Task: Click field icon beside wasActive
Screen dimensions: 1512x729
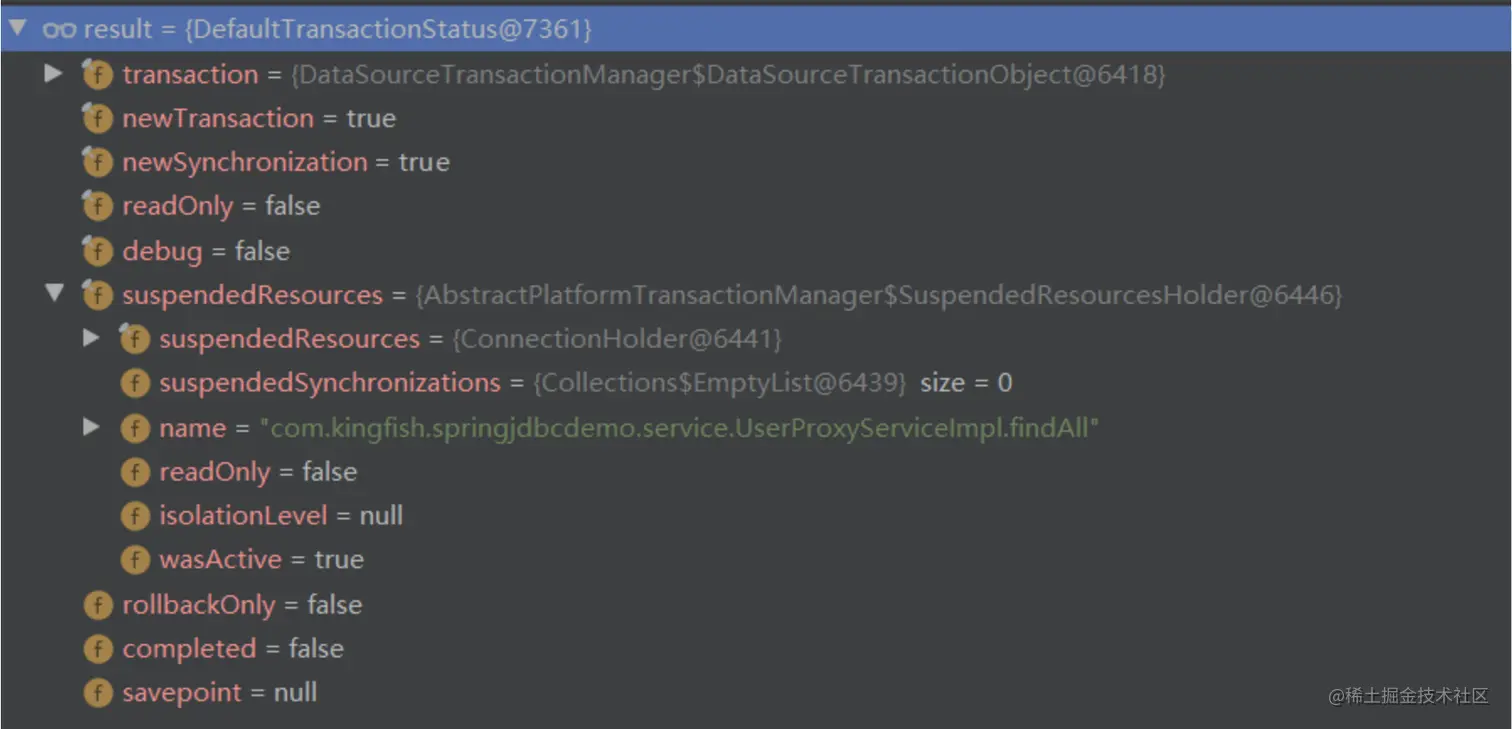Action: (x=134, y=560)
